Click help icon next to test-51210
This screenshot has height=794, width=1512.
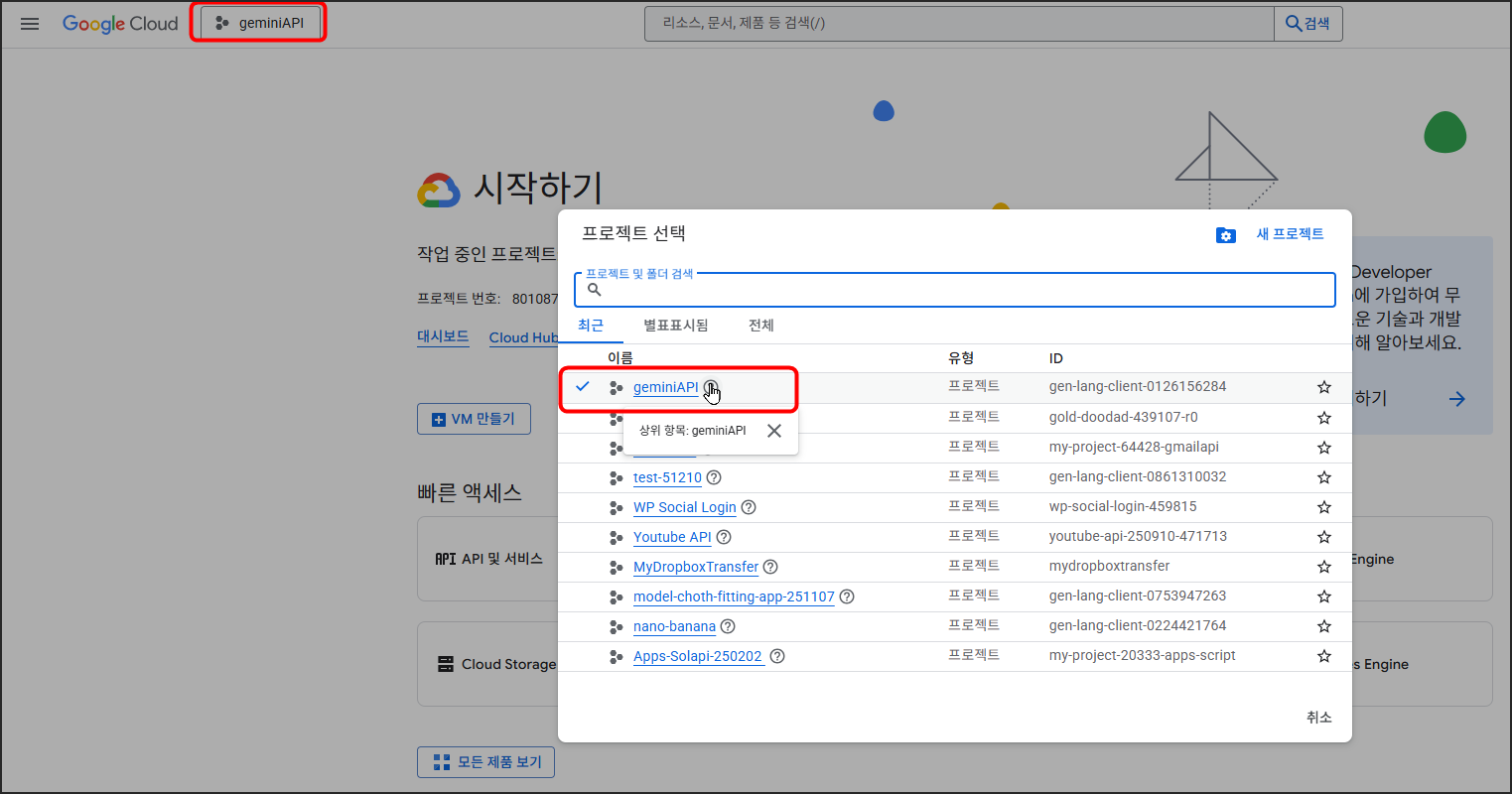pyautogui.click(x=714, y=477)
